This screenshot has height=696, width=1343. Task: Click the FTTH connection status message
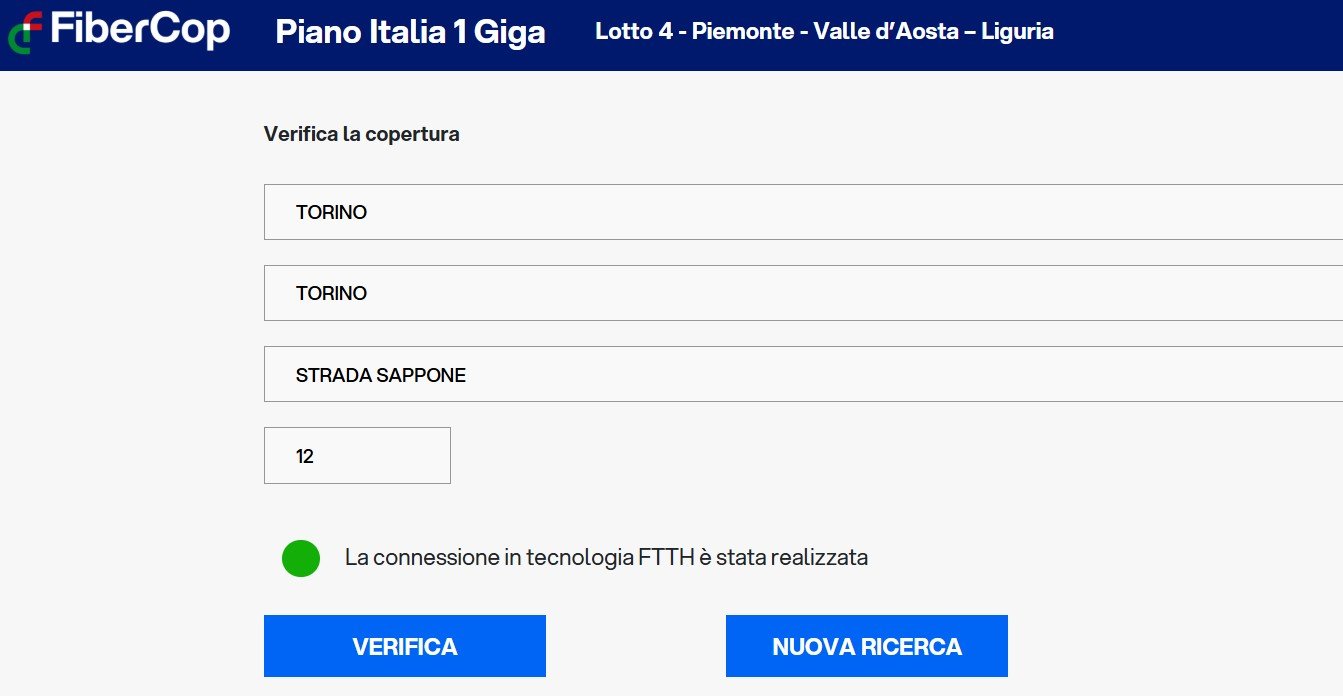(x=606, y=558)
